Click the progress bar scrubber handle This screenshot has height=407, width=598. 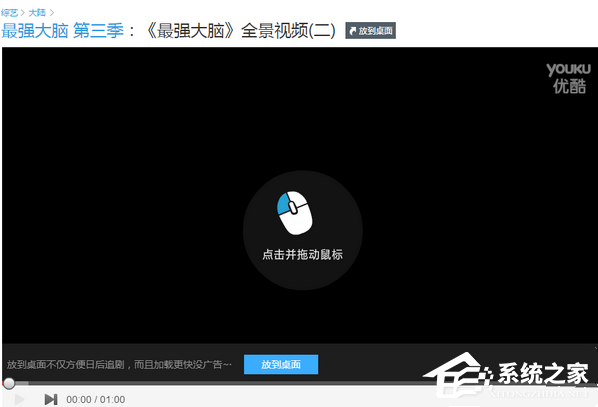[x=9, y=383]
